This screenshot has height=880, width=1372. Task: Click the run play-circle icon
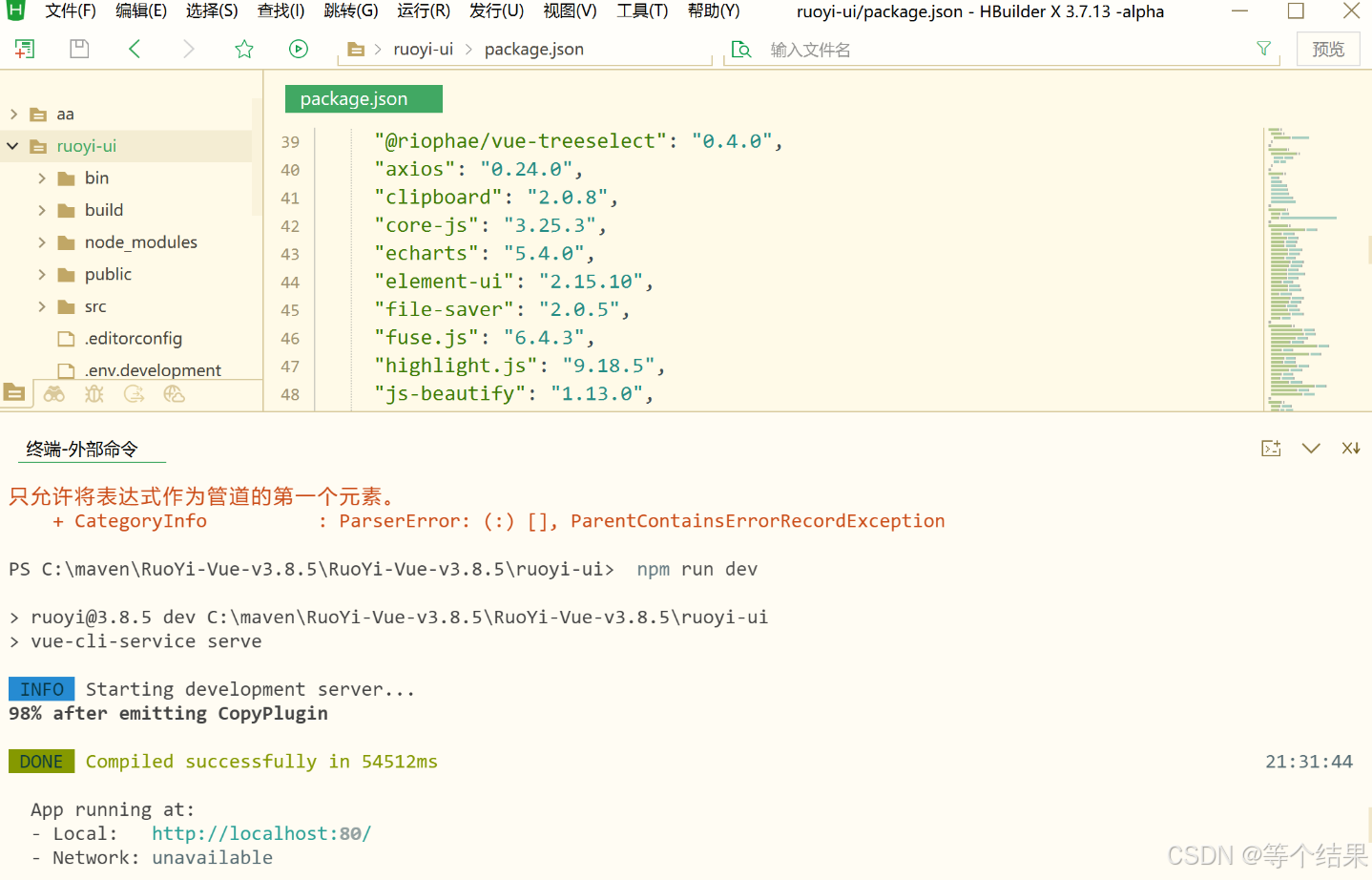[x=299, y=49]
